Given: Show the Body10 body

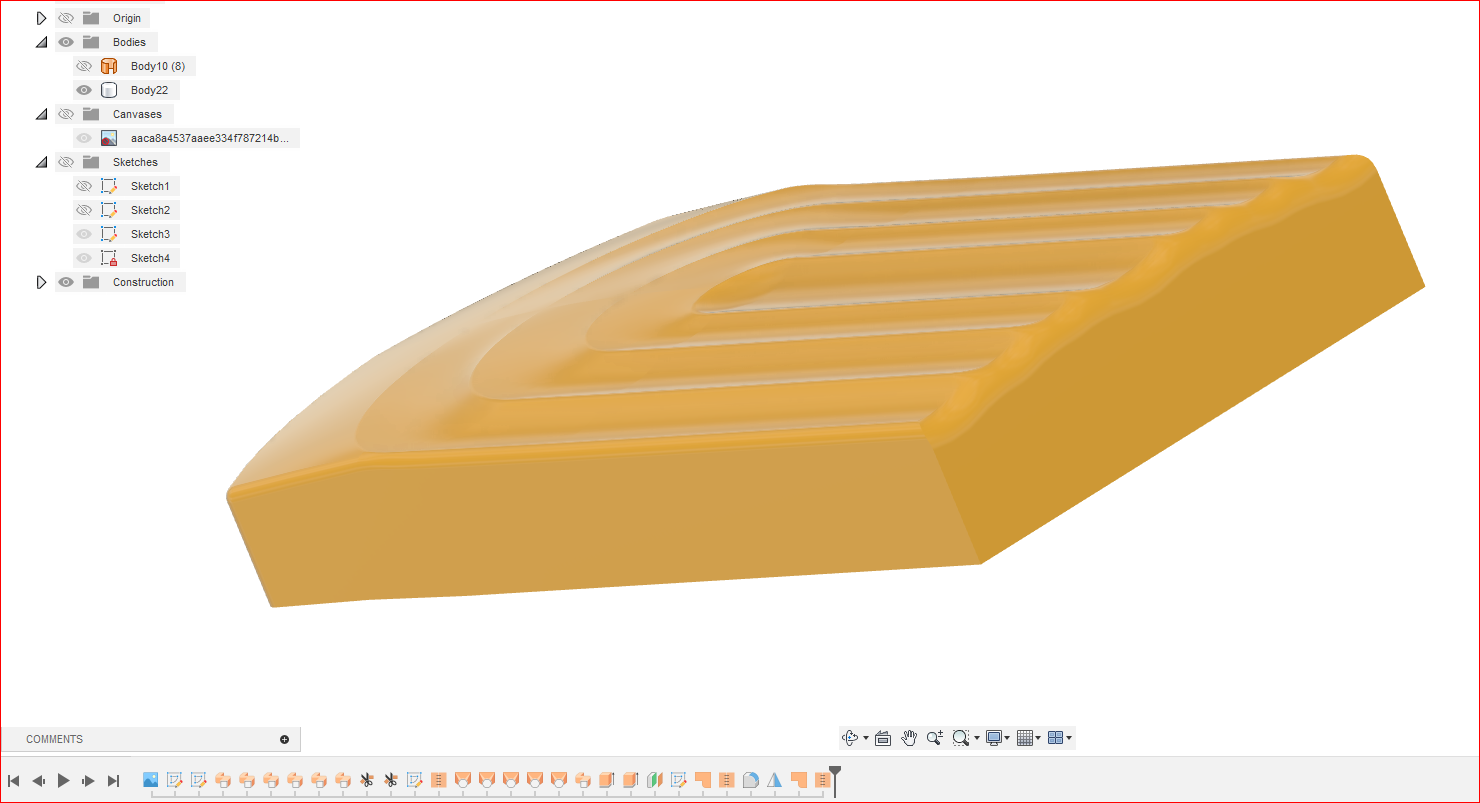Looking at the screenshot, I should point(84,65).
